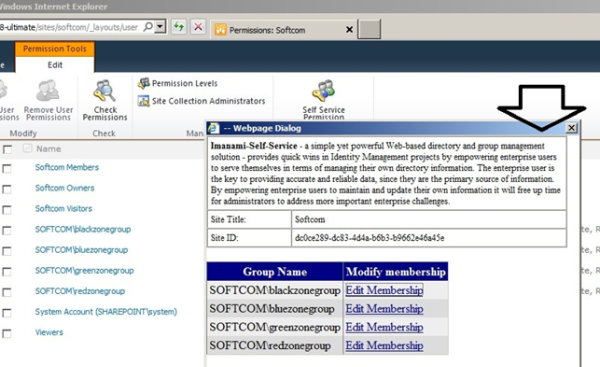This screenshot has width=600, height=367.
Task: Open a new blank browser tab
Action: point(369,29)
